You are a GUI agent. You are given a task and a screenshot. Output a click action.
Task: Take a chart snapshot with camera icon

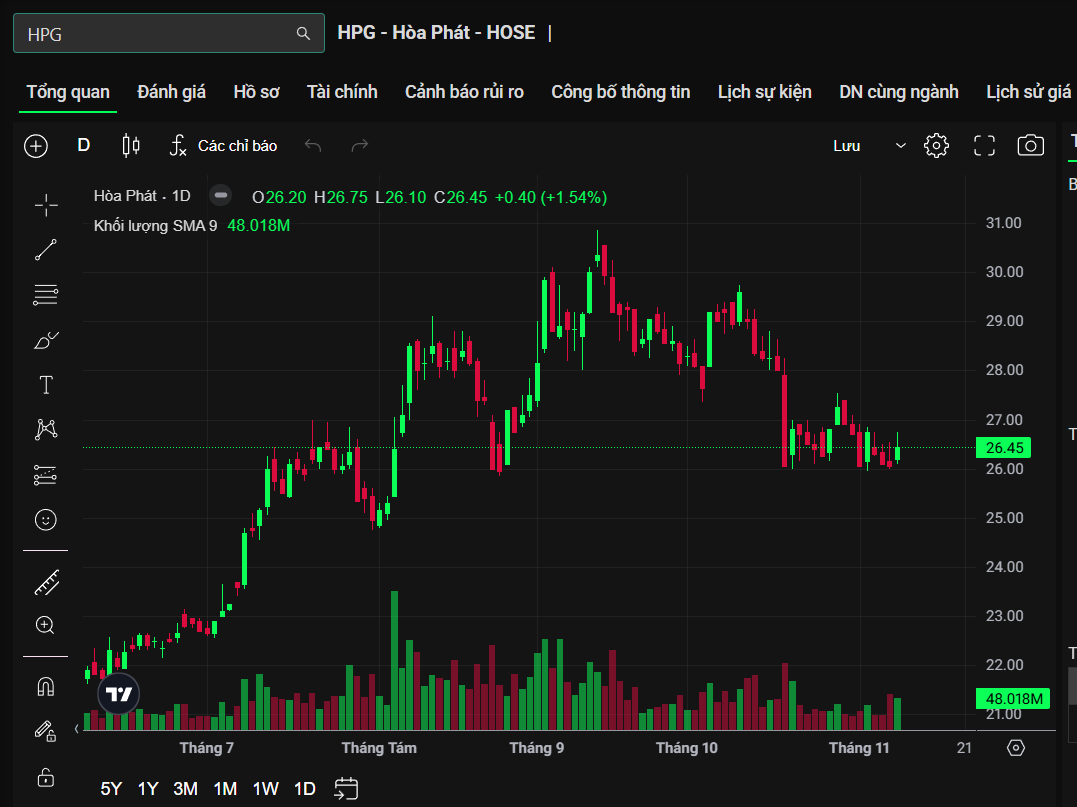[1030, 146]
